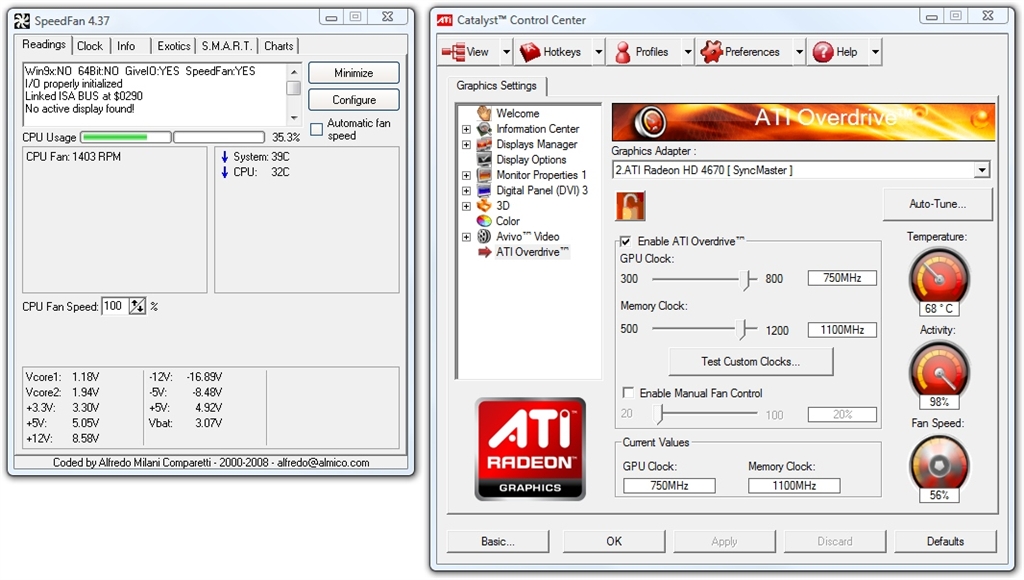The height and width of the screenshot is (580, 1024).
Task: Click the Overdrive unlock padlock icon
Action: point(630,206)
